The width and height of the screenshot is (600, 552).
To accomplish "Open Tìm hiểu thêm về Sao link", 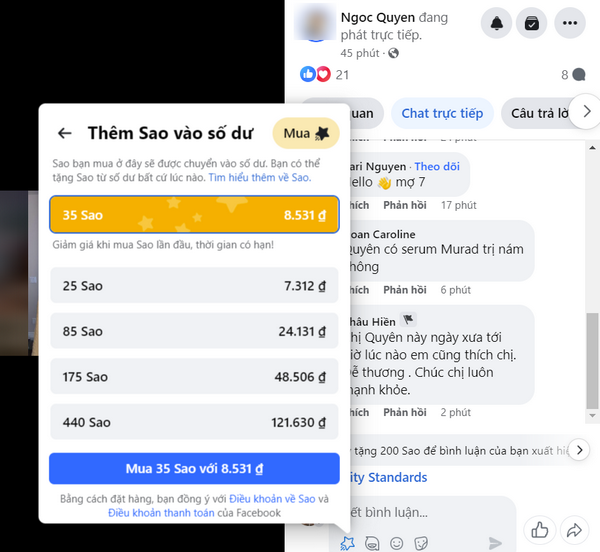I will point(260,177).
